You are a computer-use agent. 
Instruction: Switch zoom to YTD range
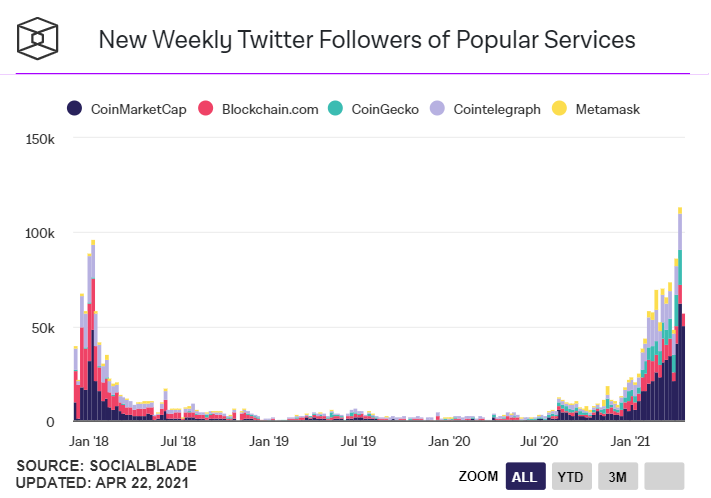click(571, 476)
